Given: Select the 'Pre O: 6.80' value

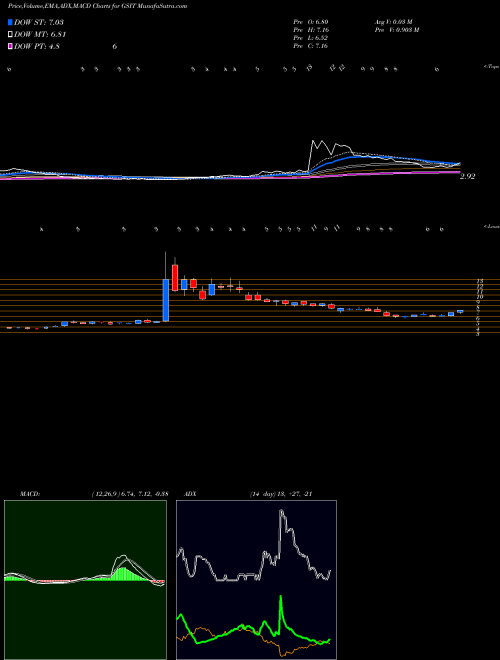Looking at the screenshot, I should [311, 21].
